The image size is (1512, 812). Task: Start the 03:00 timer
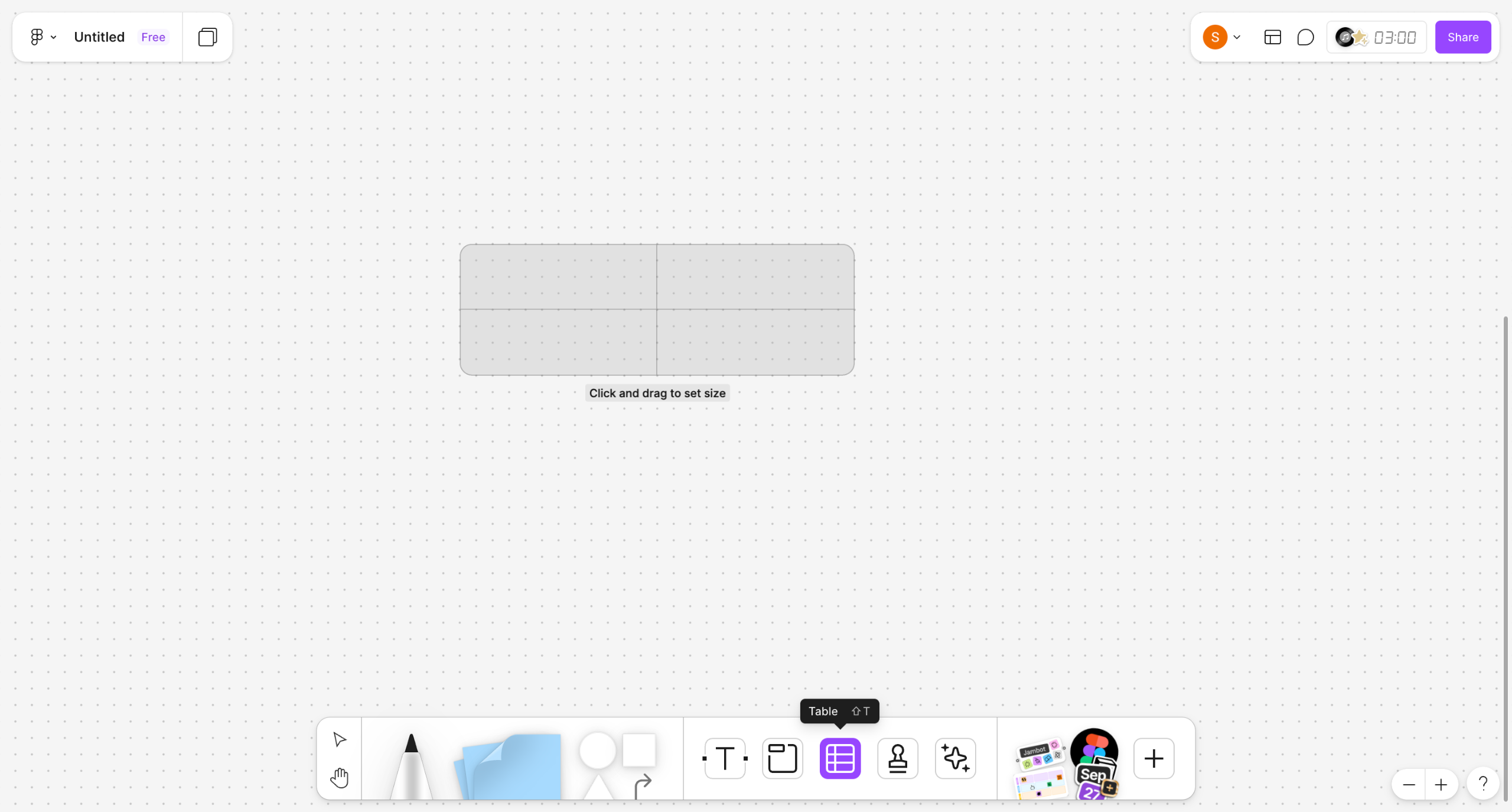click(x=1394, y=37)
